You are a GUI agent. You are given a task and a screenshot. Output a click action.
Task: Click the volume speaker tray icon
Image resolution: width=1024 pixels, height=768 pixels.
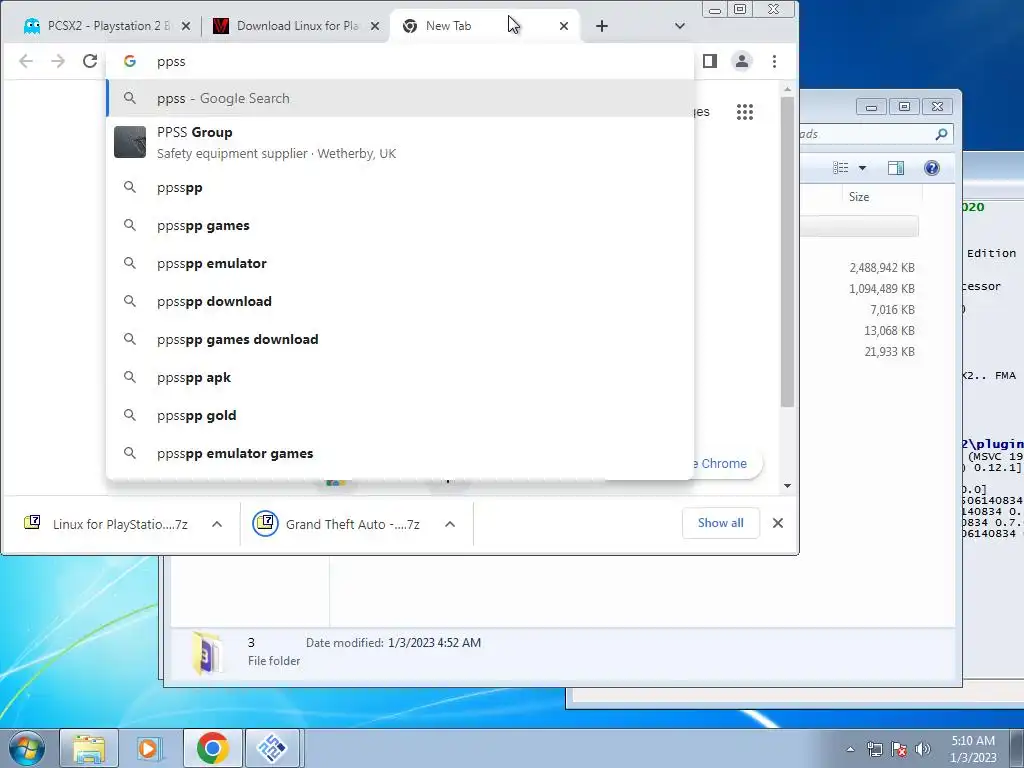click(923, 749)
